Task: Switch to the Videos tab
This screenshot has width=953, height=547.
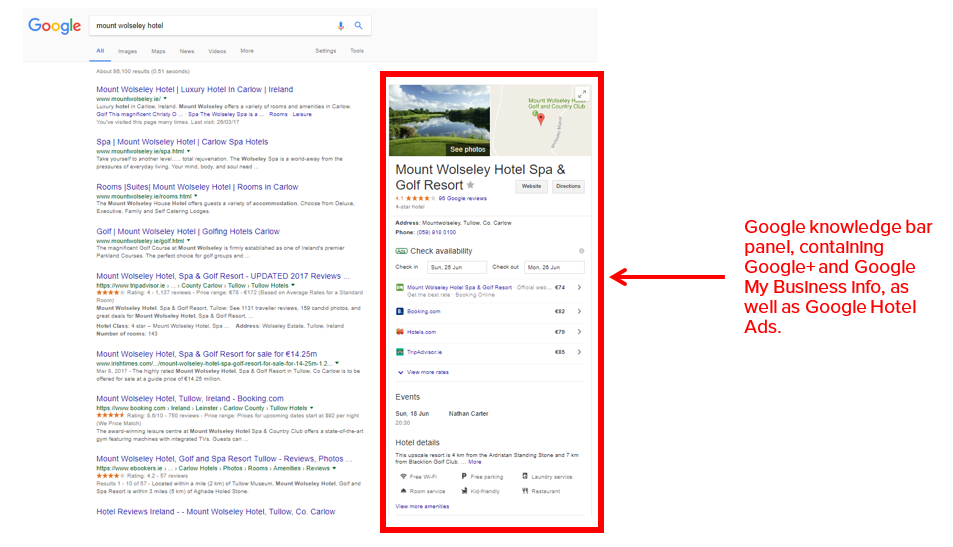Action: 217,51
